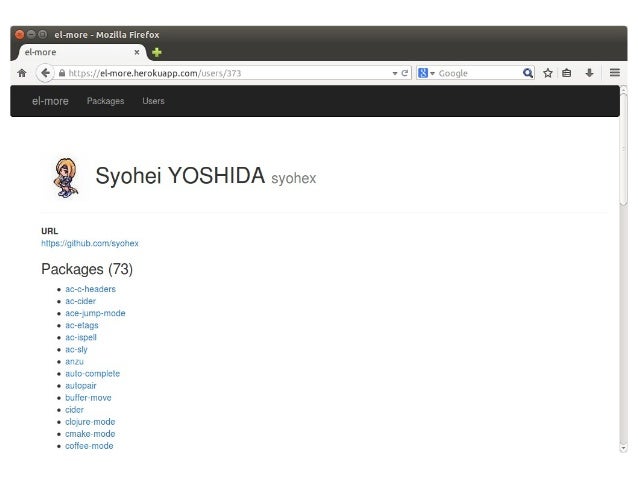This screenshot has height=479, width=638.
Task: Open Users in the navbar
Action: (x=153, y=101)
